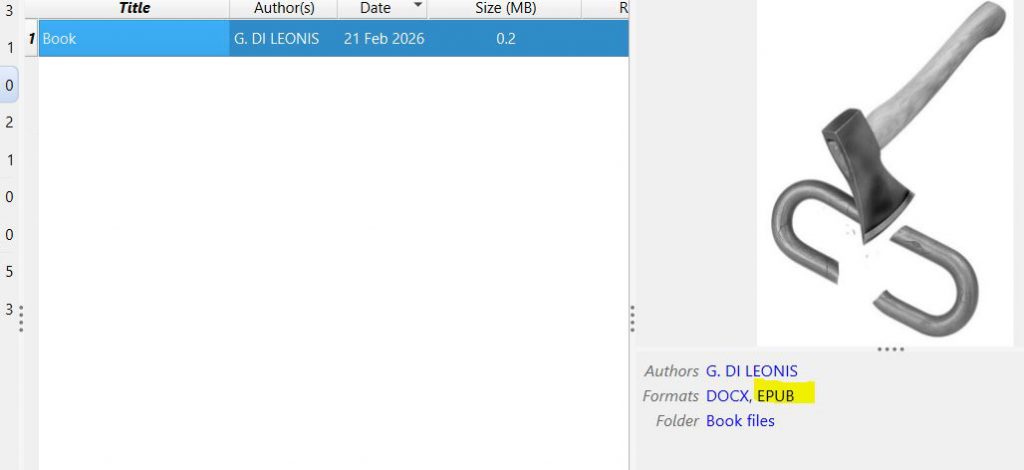The image size is (1024, 470).
Task: Sort the book list by Title column
Action: [x=134, y=8]
